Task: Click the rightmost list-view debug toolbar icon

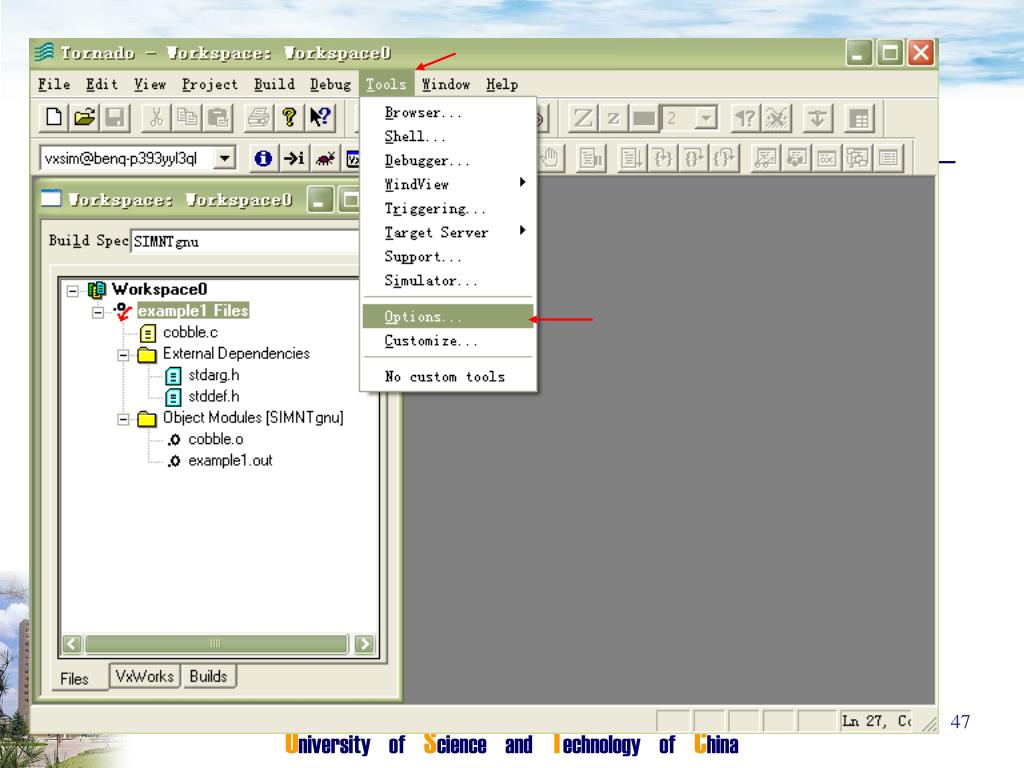Action: [888, 158]
